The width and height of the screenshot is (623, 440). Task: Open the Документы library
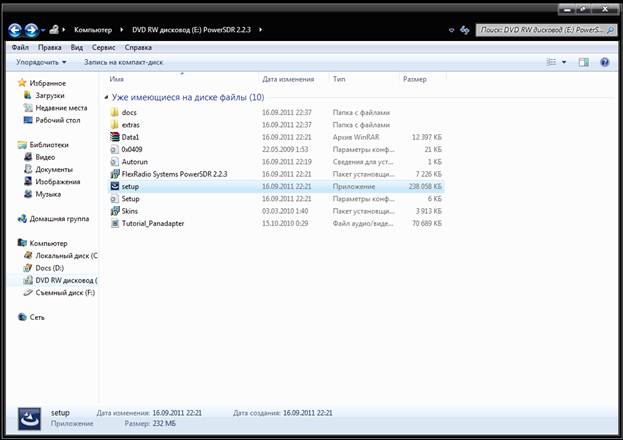point(48,169)
